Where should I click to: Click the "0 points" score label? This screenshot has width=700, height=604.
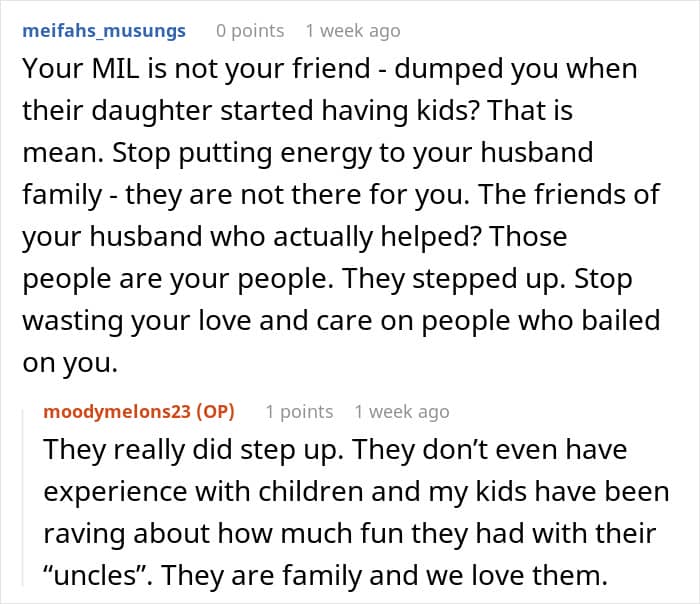click(250, 31)
